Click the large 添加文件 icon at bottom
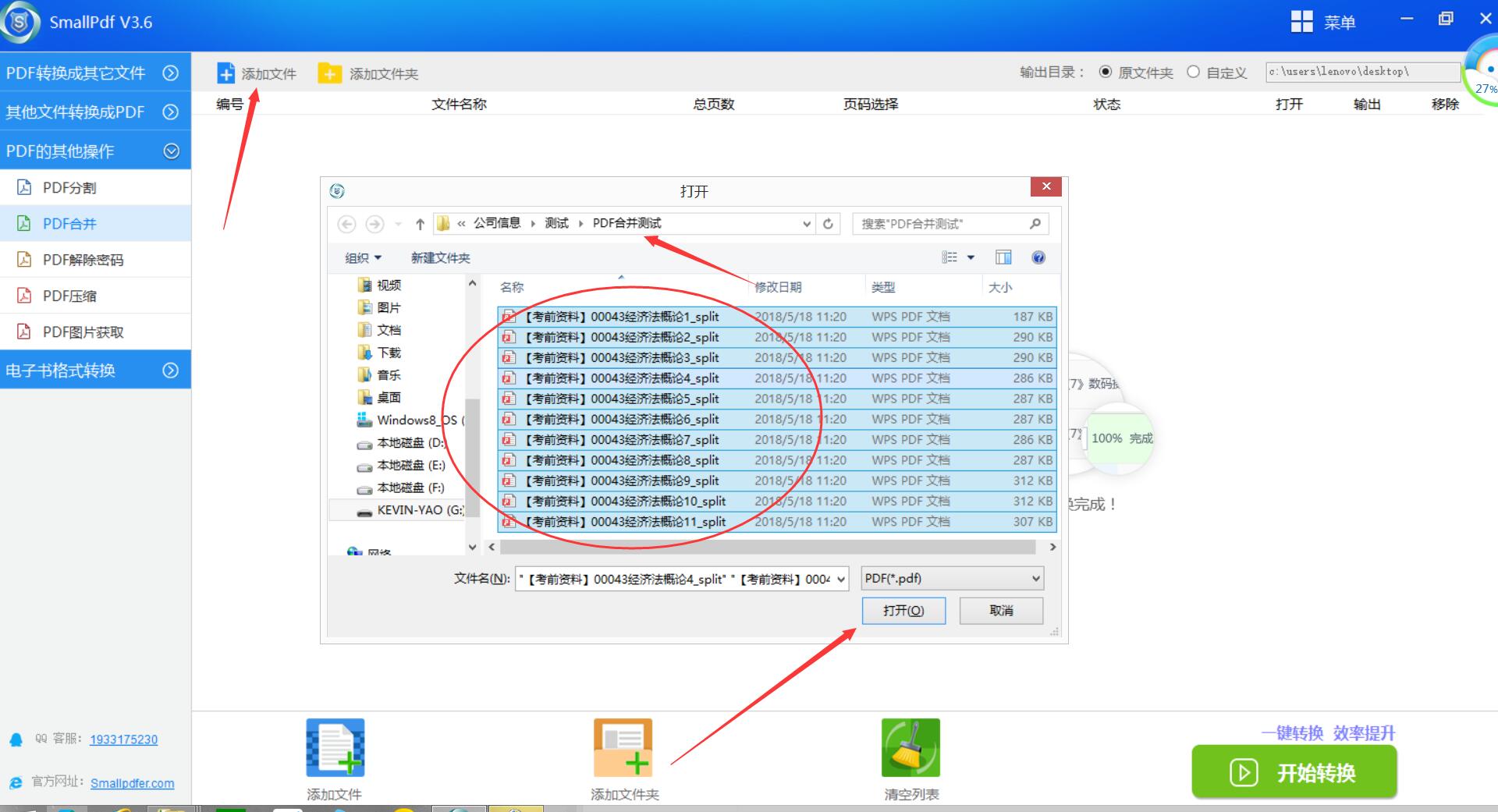 (x=335, y=747)
